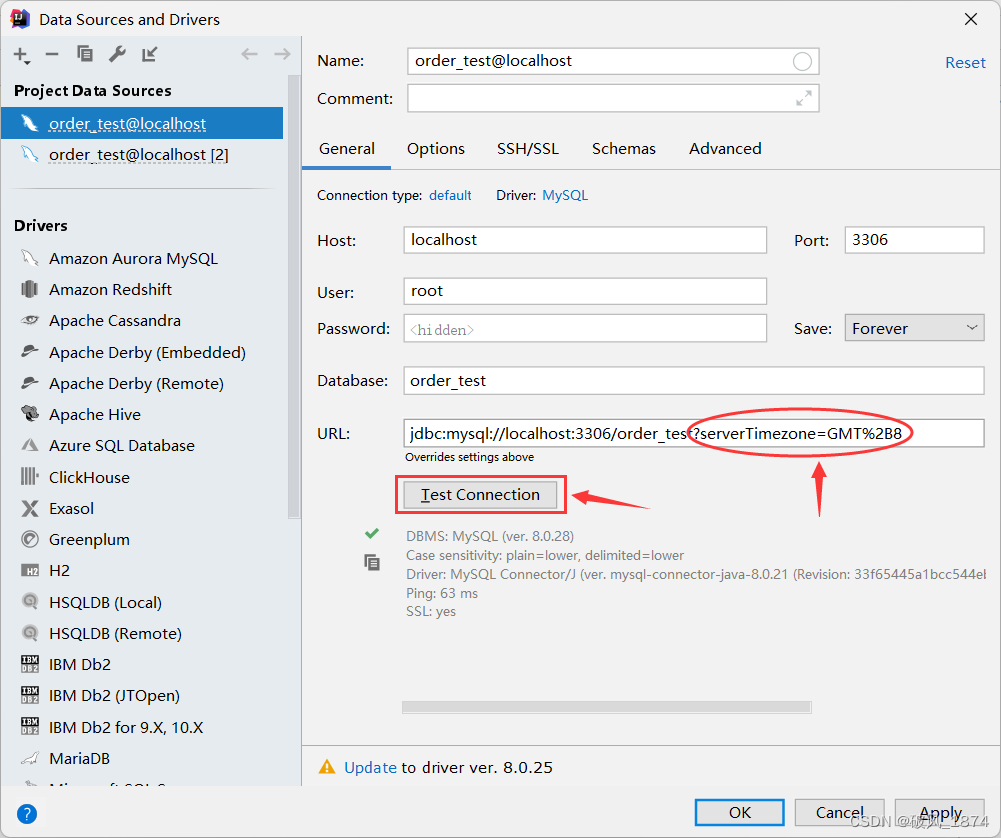Viewport: 1001px width, 838px height.
Task: Switch to the SSH/SSL tab
Action: pos(527,148)
